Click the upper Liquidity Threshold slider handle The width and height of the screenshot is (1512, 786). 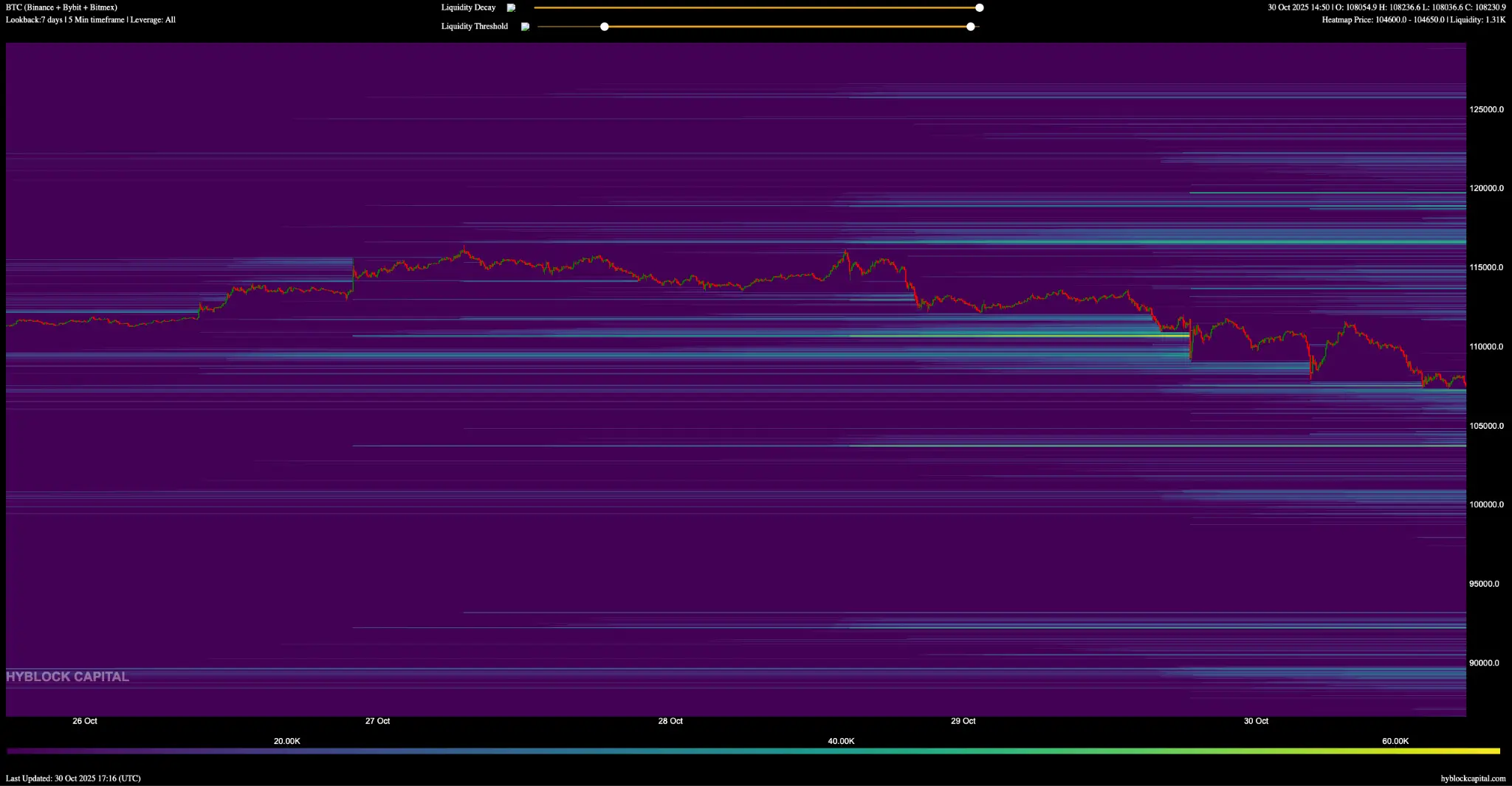971,27
